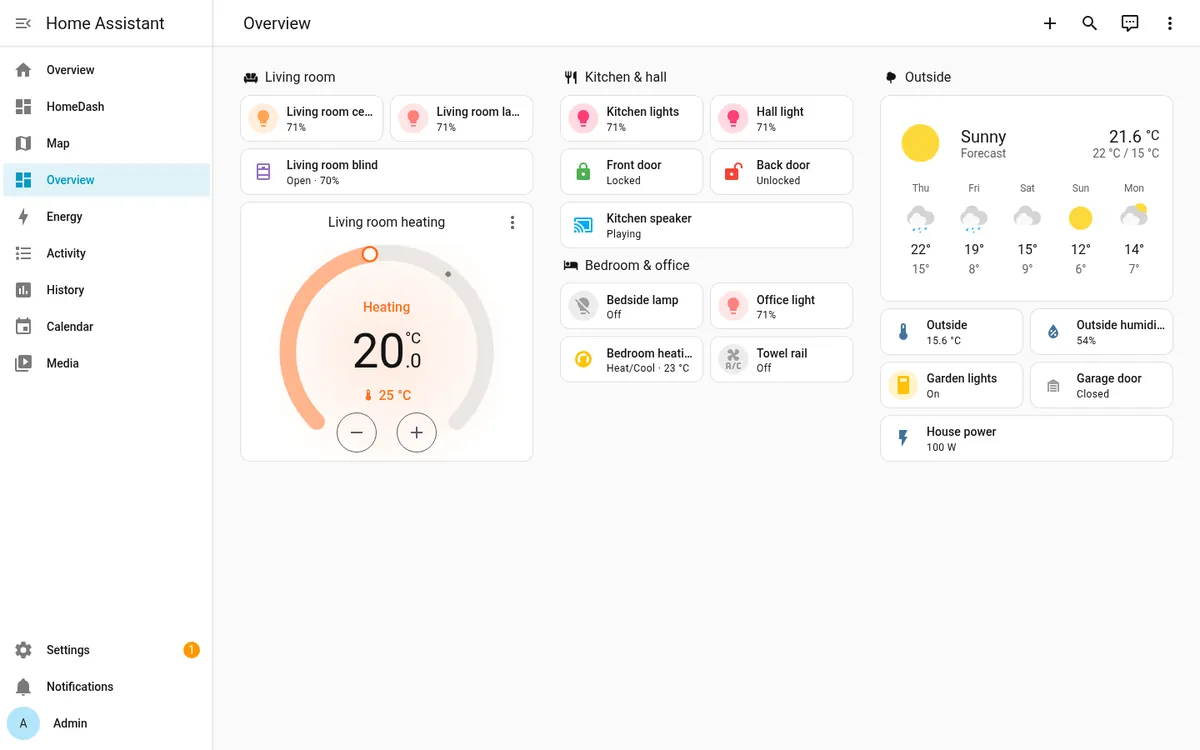
Task: Open Activity in the sidebar
Action: (x=107, y=253)
